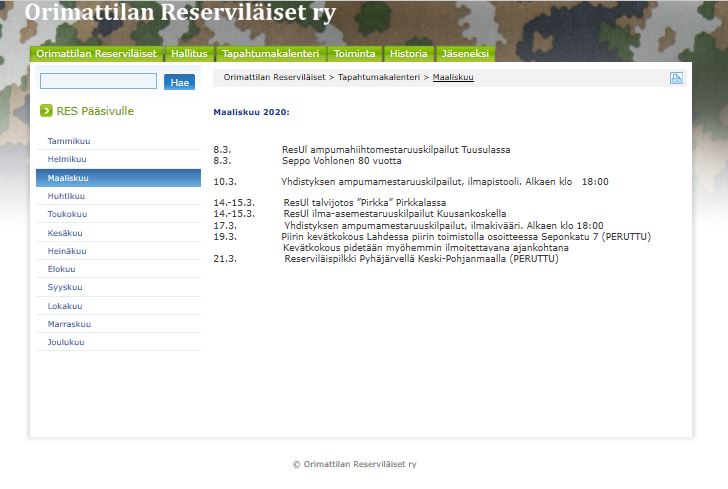
Task: Select the Jäseneksi navigation tab
Action: (463, 54)
